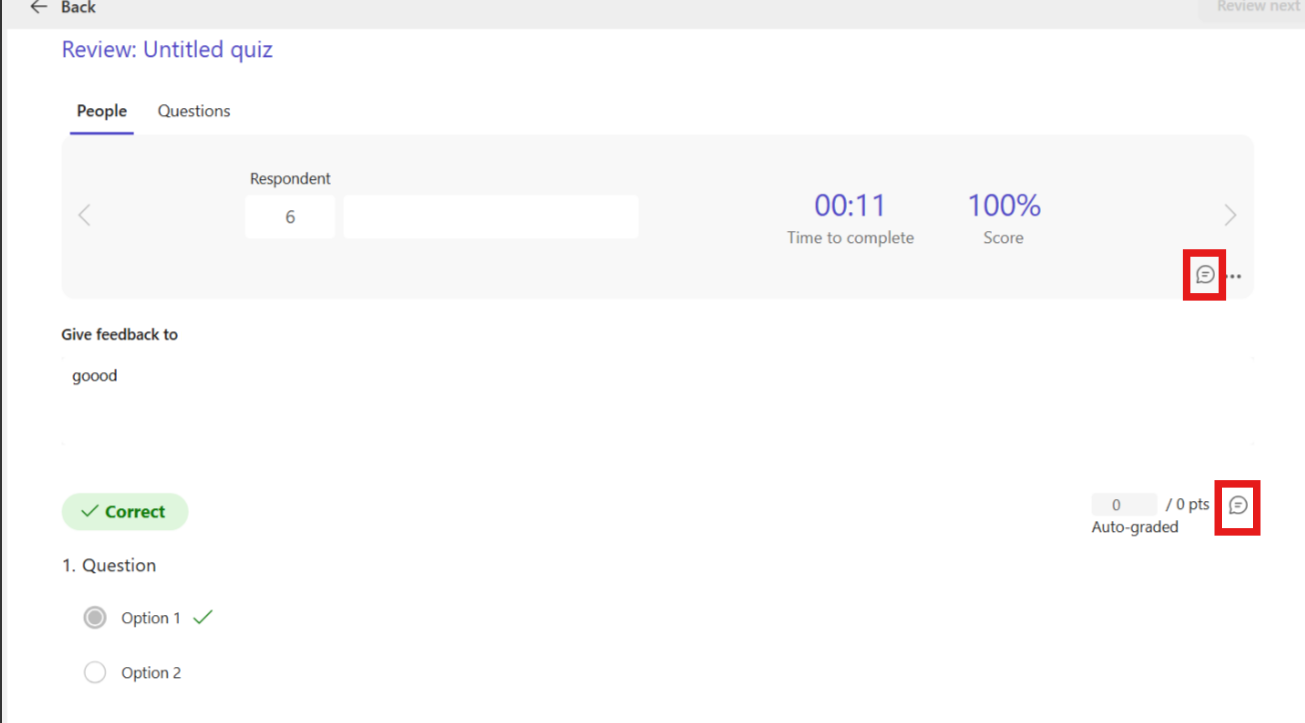Image resolution: width=1305 pixels, height=723 pixels.
Task: Click the 00:11 completion time
Action: pos(850,206)
